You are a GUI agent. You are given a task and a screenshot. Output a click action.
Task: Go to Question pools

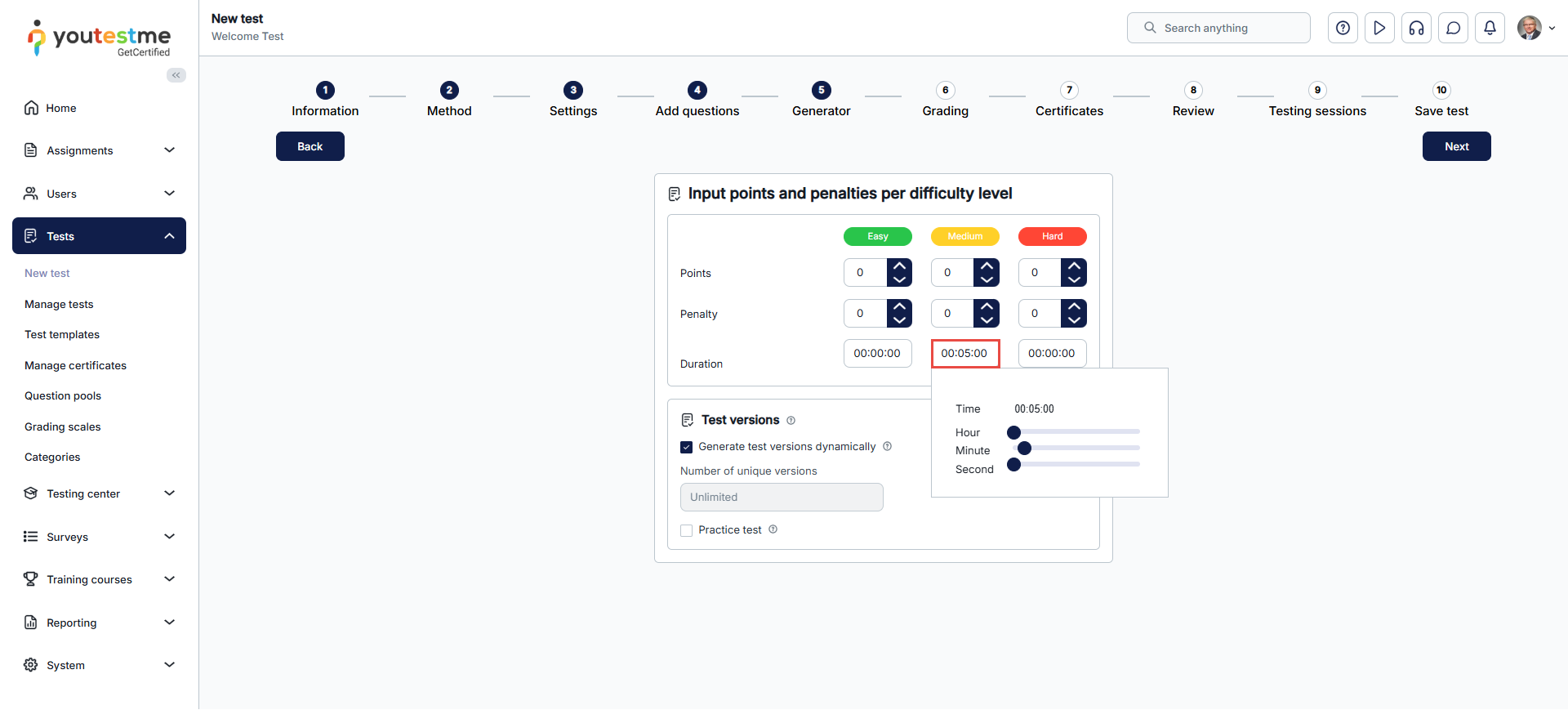click(x=63, y=395)
